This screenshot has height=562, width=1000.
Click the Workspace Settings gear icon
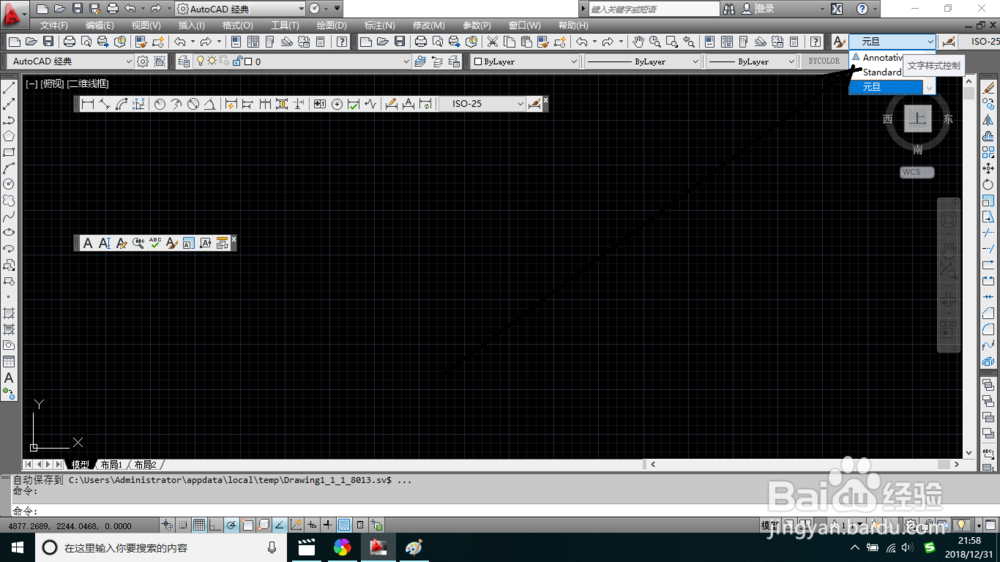coord(142,61)
